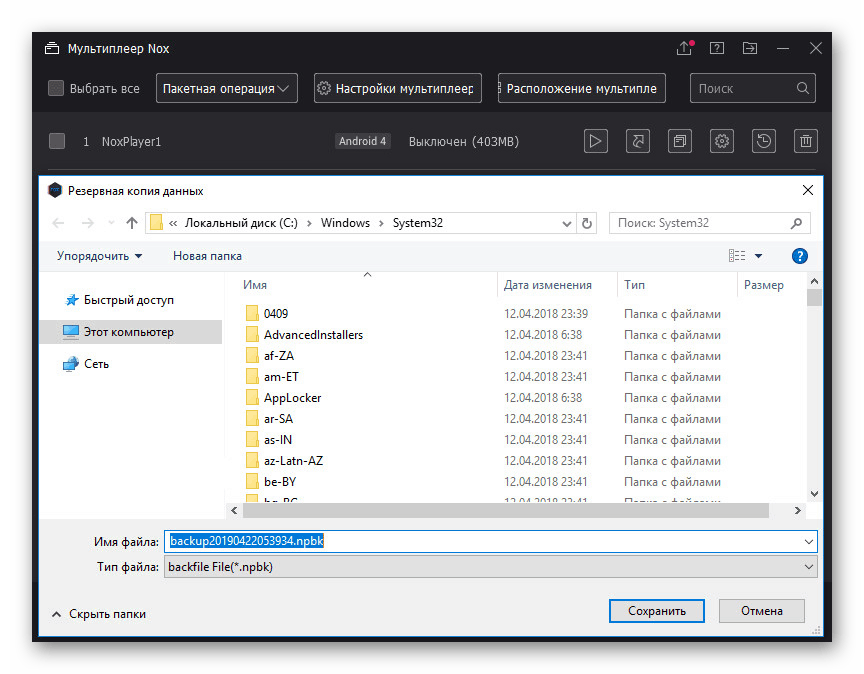Open the help question icon in Nox title bar

717,48
